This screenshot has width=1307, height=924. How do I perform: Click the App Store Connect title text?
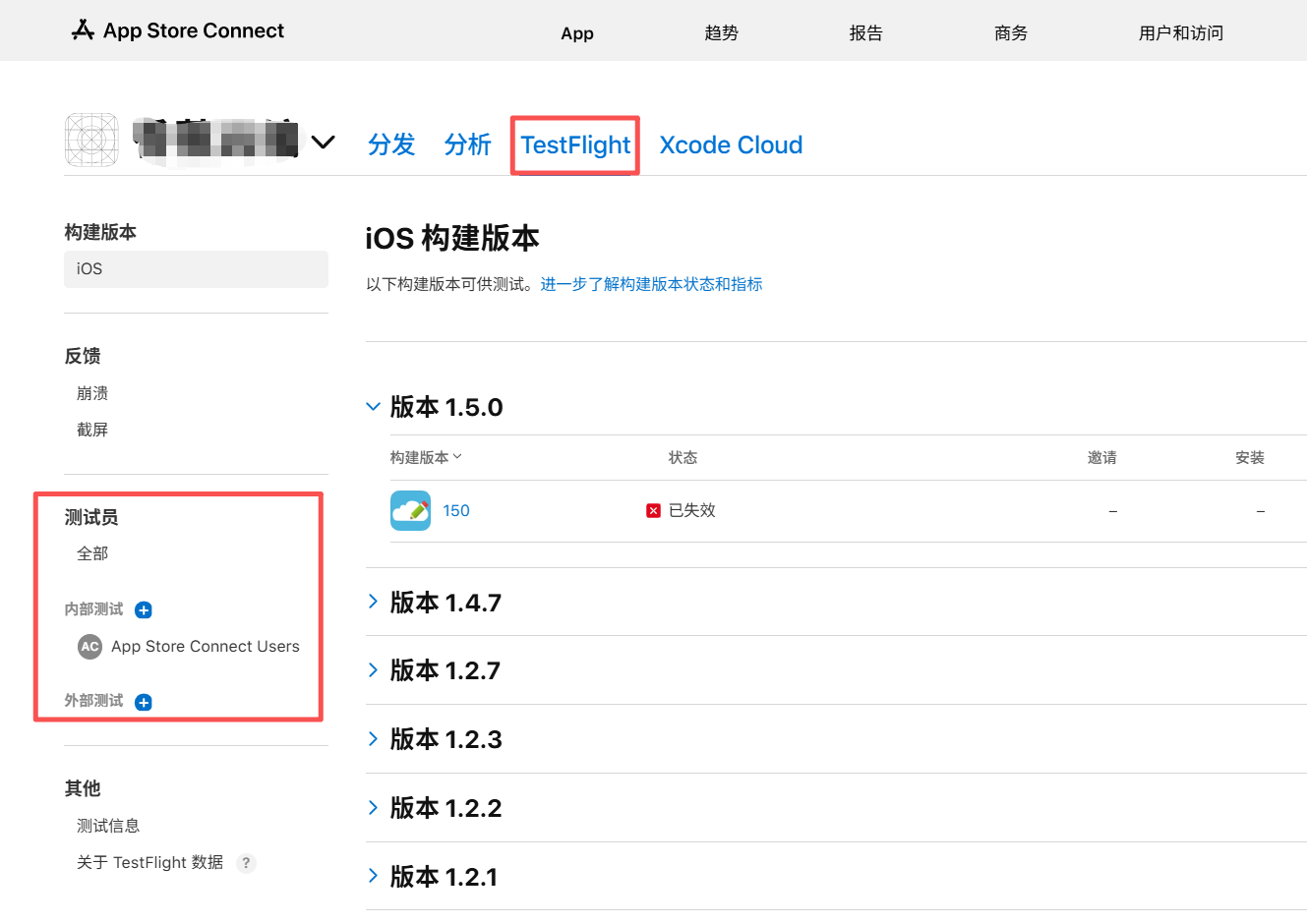click(194, 30)
